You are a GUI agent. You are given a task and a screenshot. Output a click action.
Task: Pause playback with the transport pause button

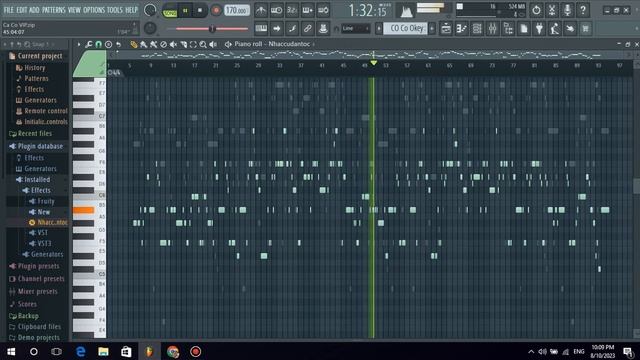(x=185, y=11)
